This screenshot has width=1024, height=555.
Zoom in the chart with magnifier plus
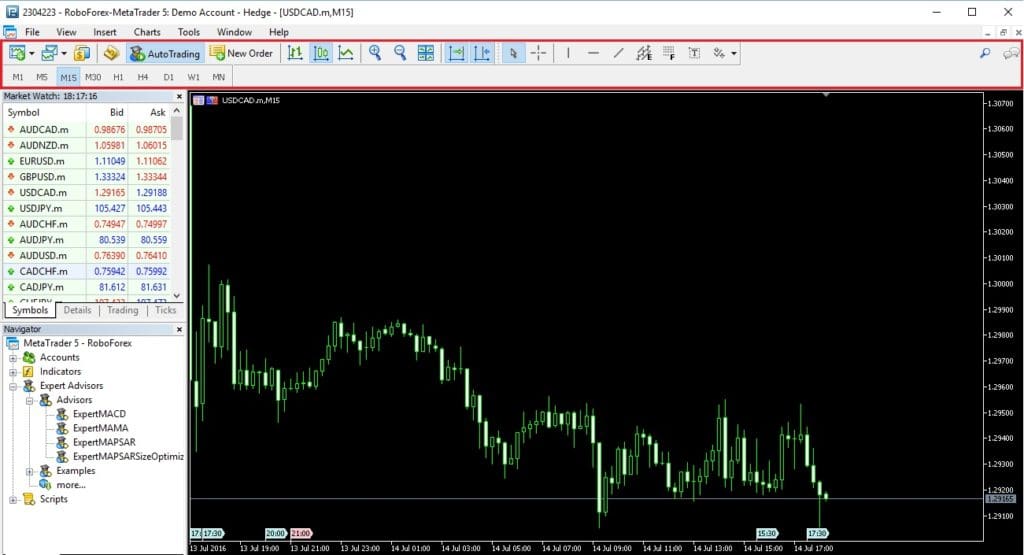[375, 54]
